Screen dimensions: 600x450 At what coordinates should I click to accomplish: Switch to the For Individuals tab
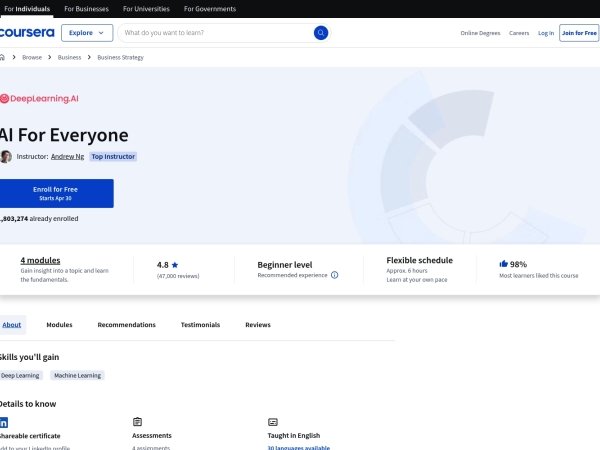tap(27, 9)
